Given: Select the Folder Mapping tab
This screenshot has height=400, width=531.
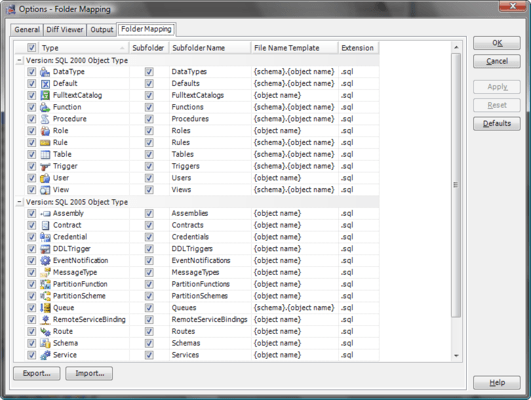Looking at the screenshot, I should [x=146, y=29].
